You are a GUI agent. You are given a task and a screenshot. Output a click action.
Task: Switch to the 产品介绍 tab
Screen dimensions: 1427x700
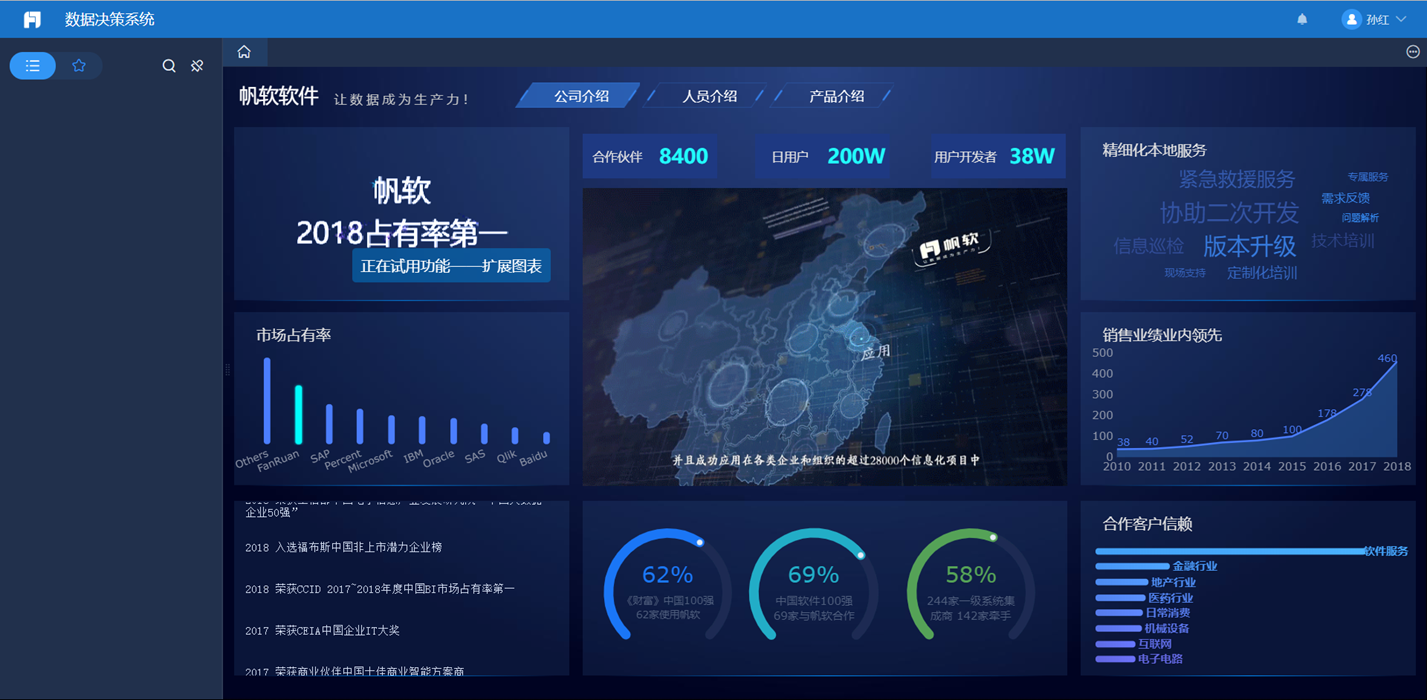(836, 96)
